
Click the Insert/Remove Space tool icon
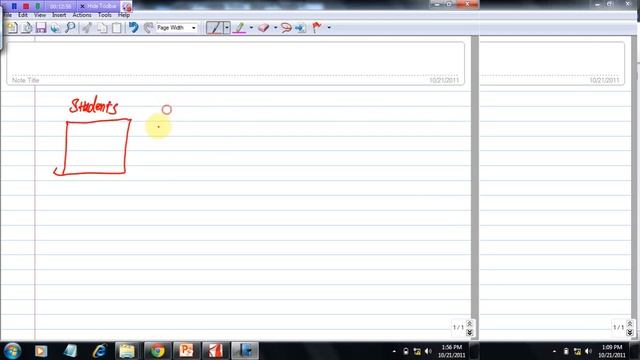pos(300,28)
